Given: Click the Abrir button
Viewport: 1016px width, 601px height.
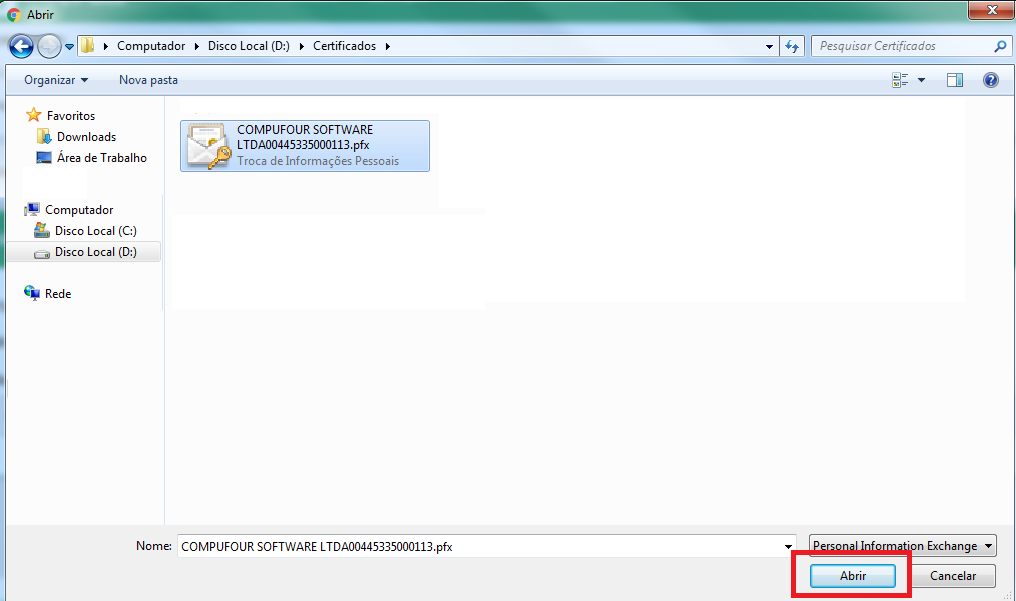Looking at the screenshot, I should (x=852, y=576).
